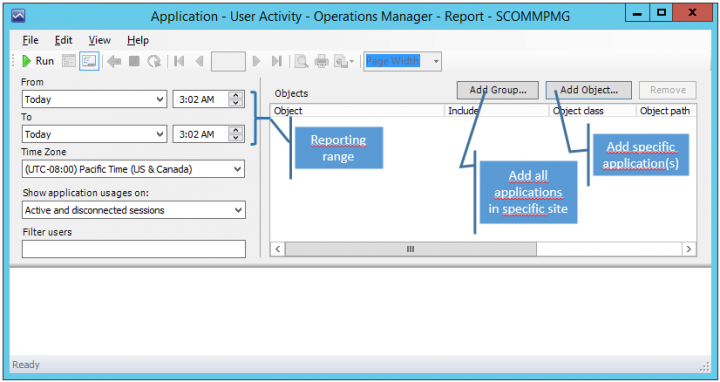Open the Time Zone dropdown

(133, 169)
